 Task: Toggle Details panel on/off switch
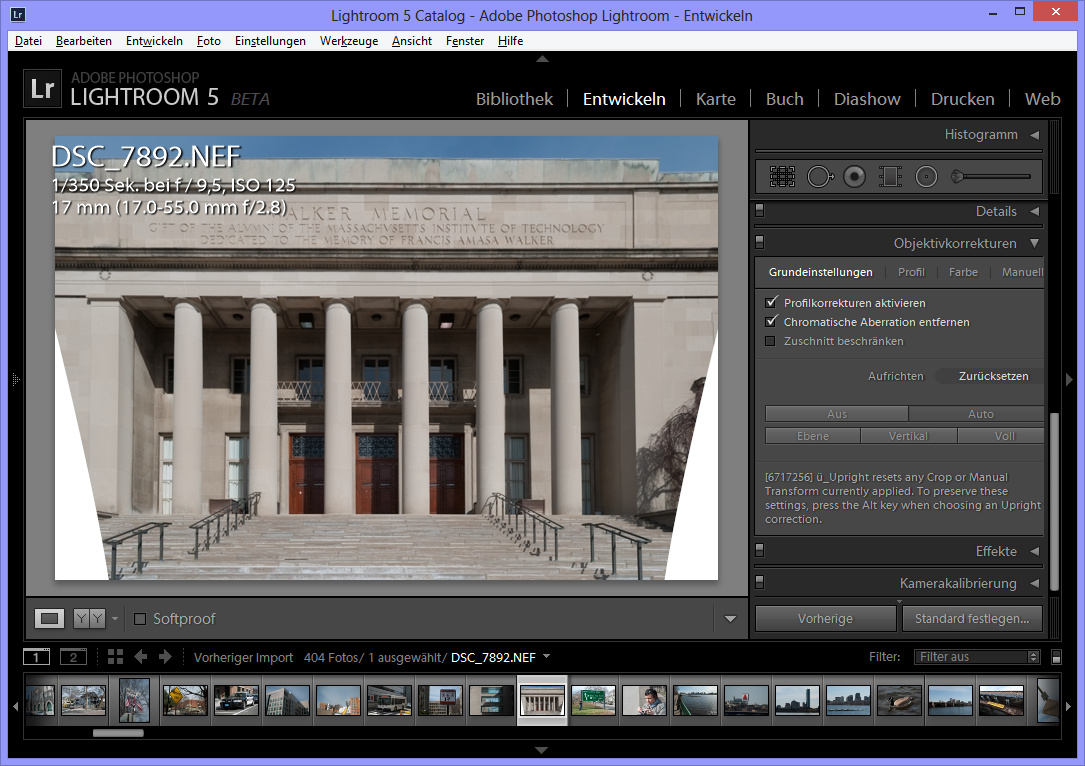pyautogui.click(x=760, y=210)
